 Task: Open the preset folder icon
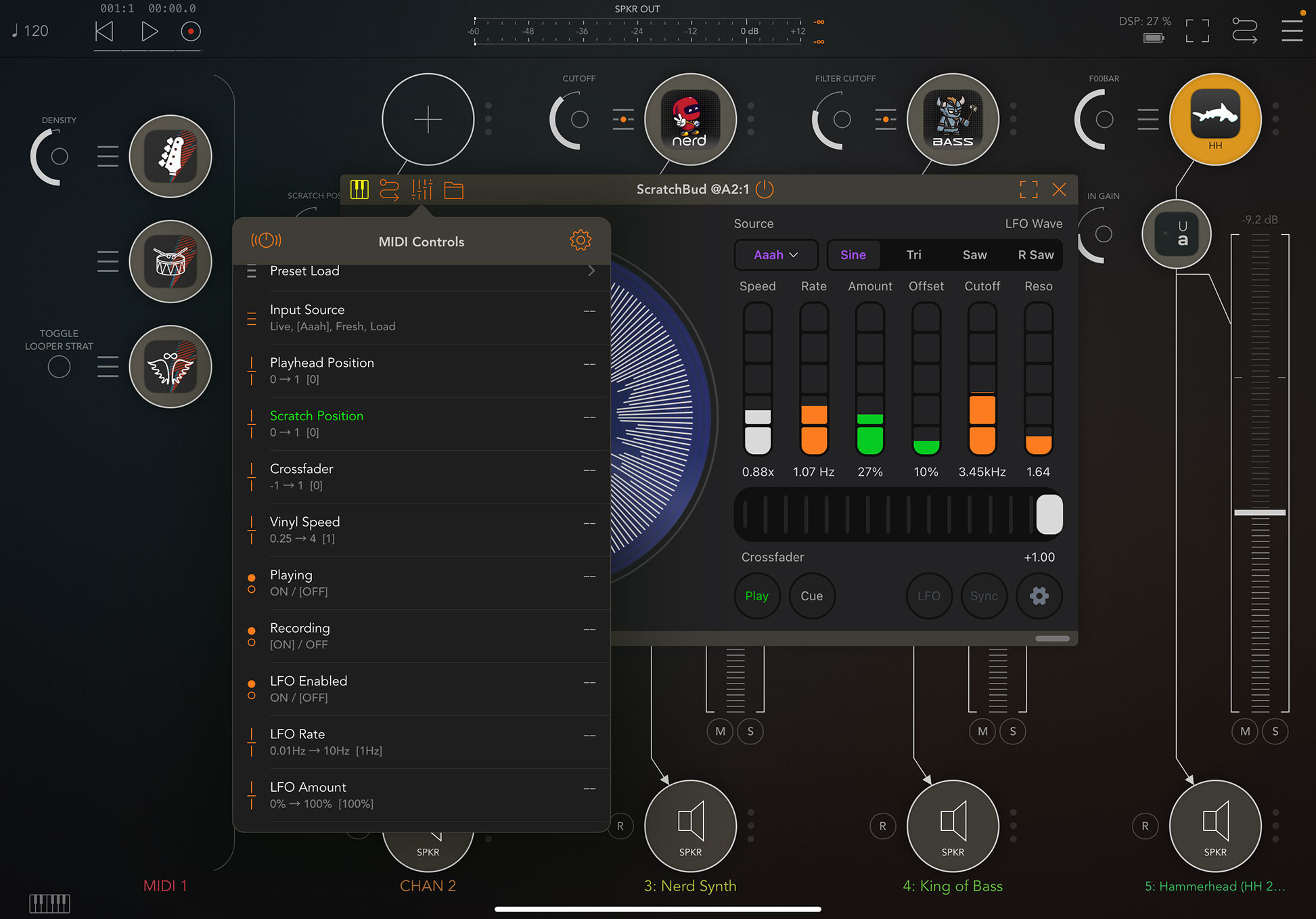[453, 190]
